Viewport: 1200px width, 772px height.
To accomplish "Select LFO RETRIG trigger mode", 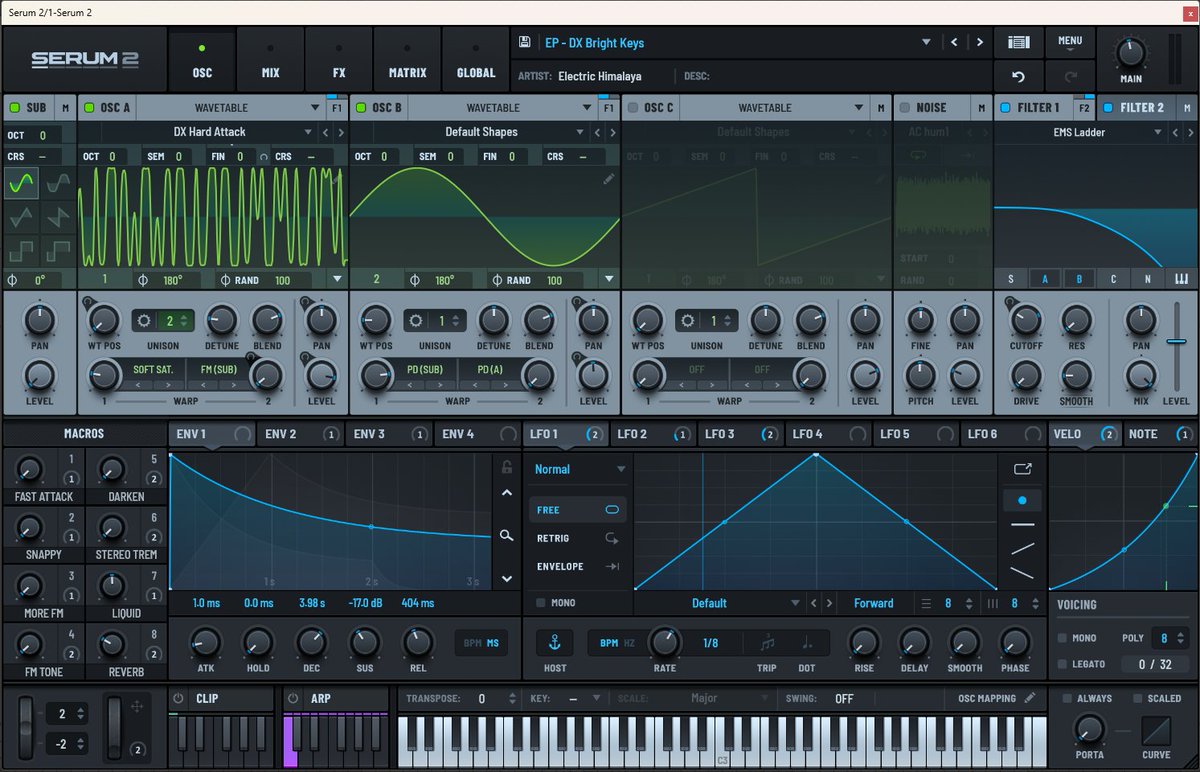I will pos(578,538).
